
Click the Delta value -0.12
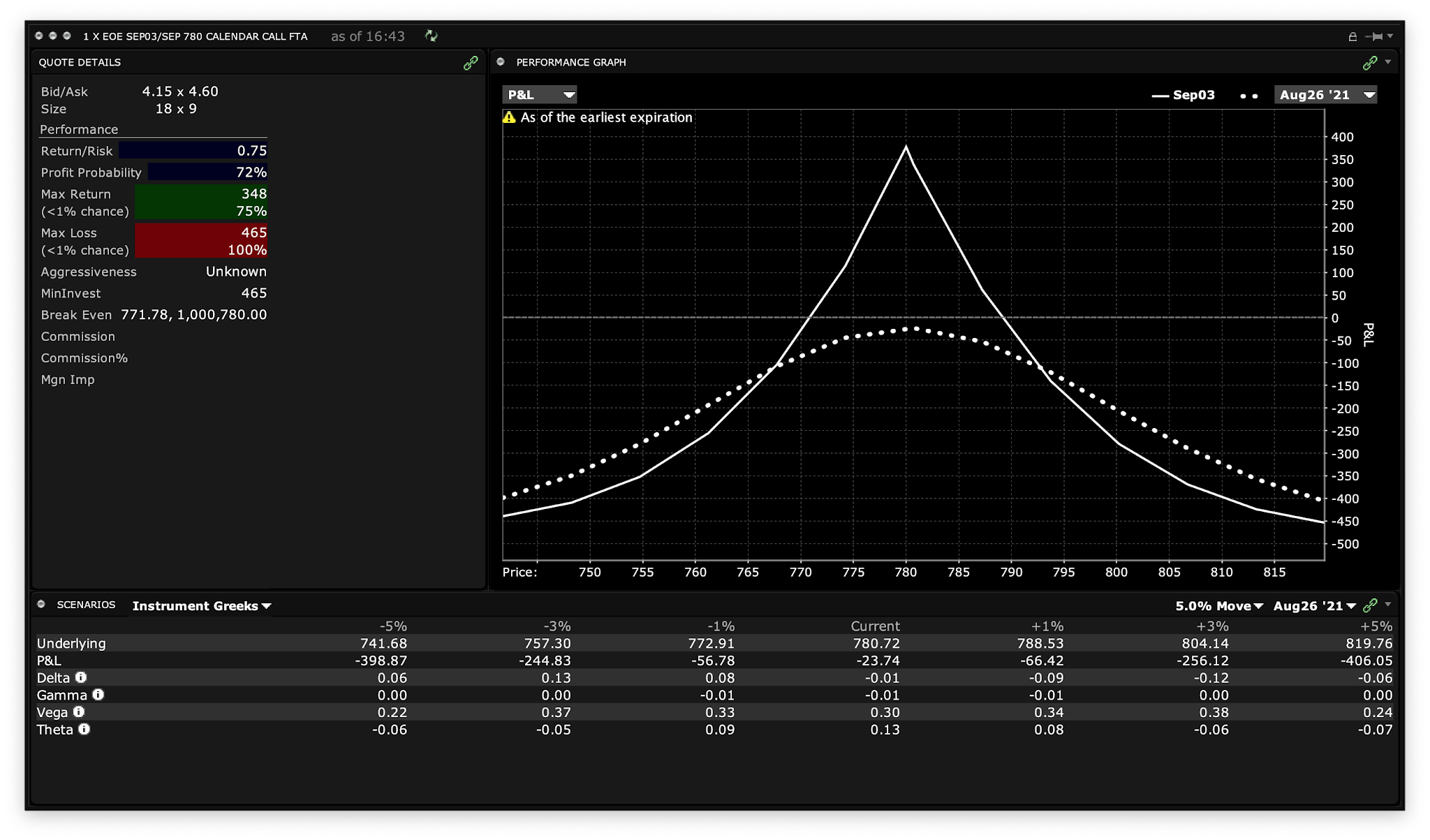(x=1211, y=678)
